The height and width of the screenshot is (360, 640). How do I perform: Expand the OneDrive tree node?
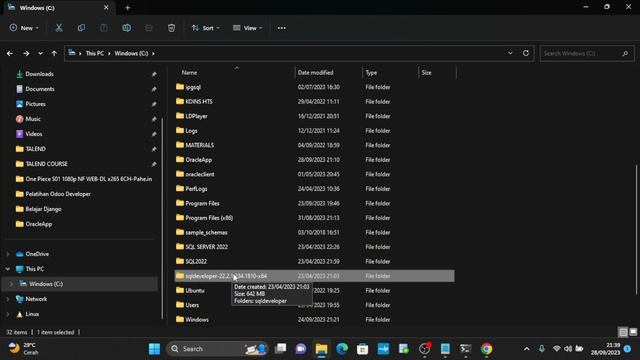[x=8, y=254]
